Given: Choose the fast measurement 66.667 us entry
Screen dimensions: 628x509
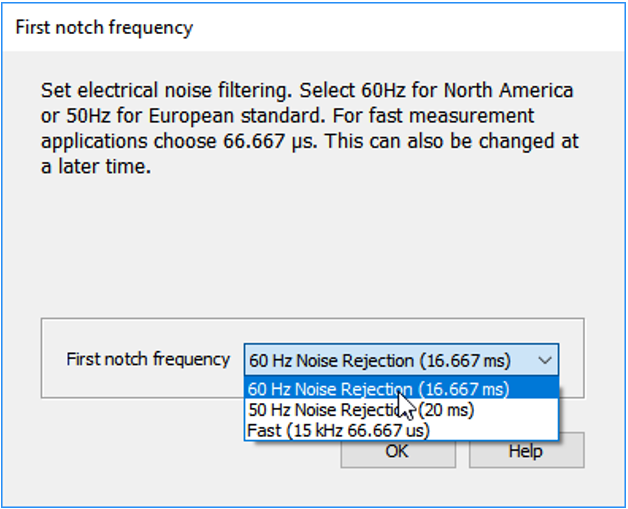Looking at the screenshot, I should click(401, 430).
